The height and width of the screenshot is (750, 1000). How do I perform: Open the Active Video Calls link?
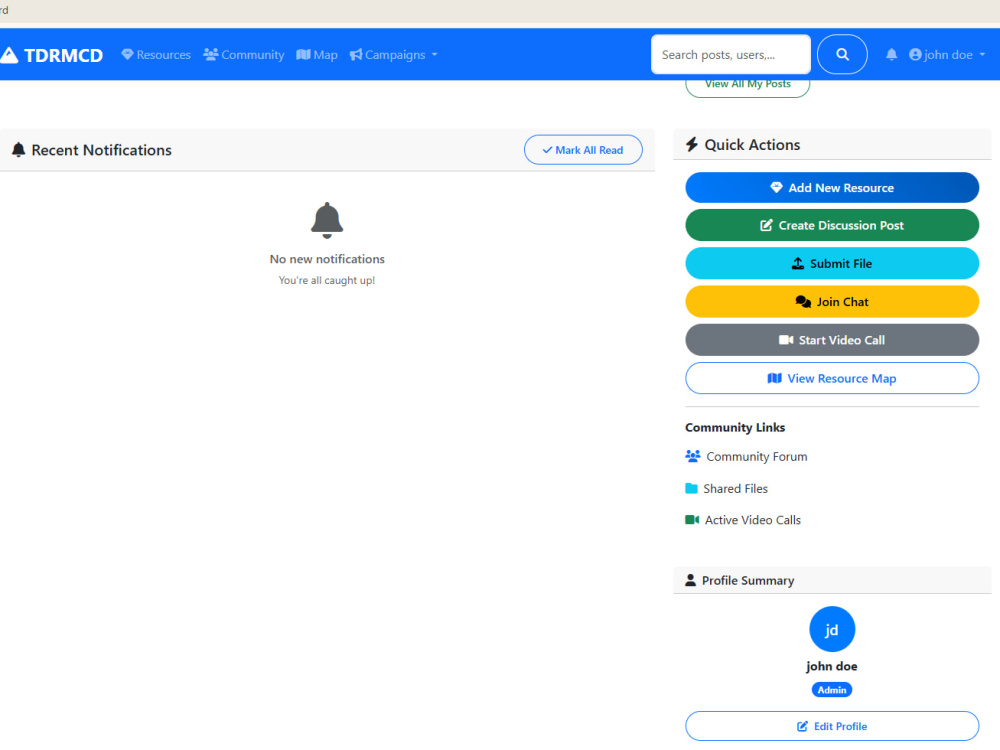[743, 520]
